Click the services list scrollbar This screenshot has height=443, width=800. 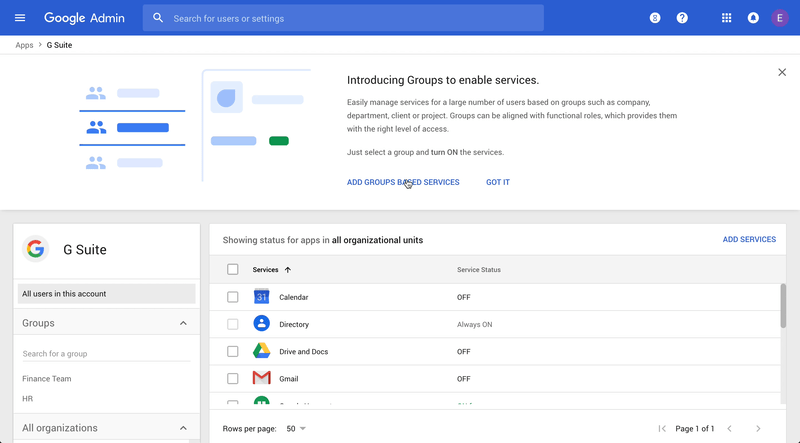(783, 306)
